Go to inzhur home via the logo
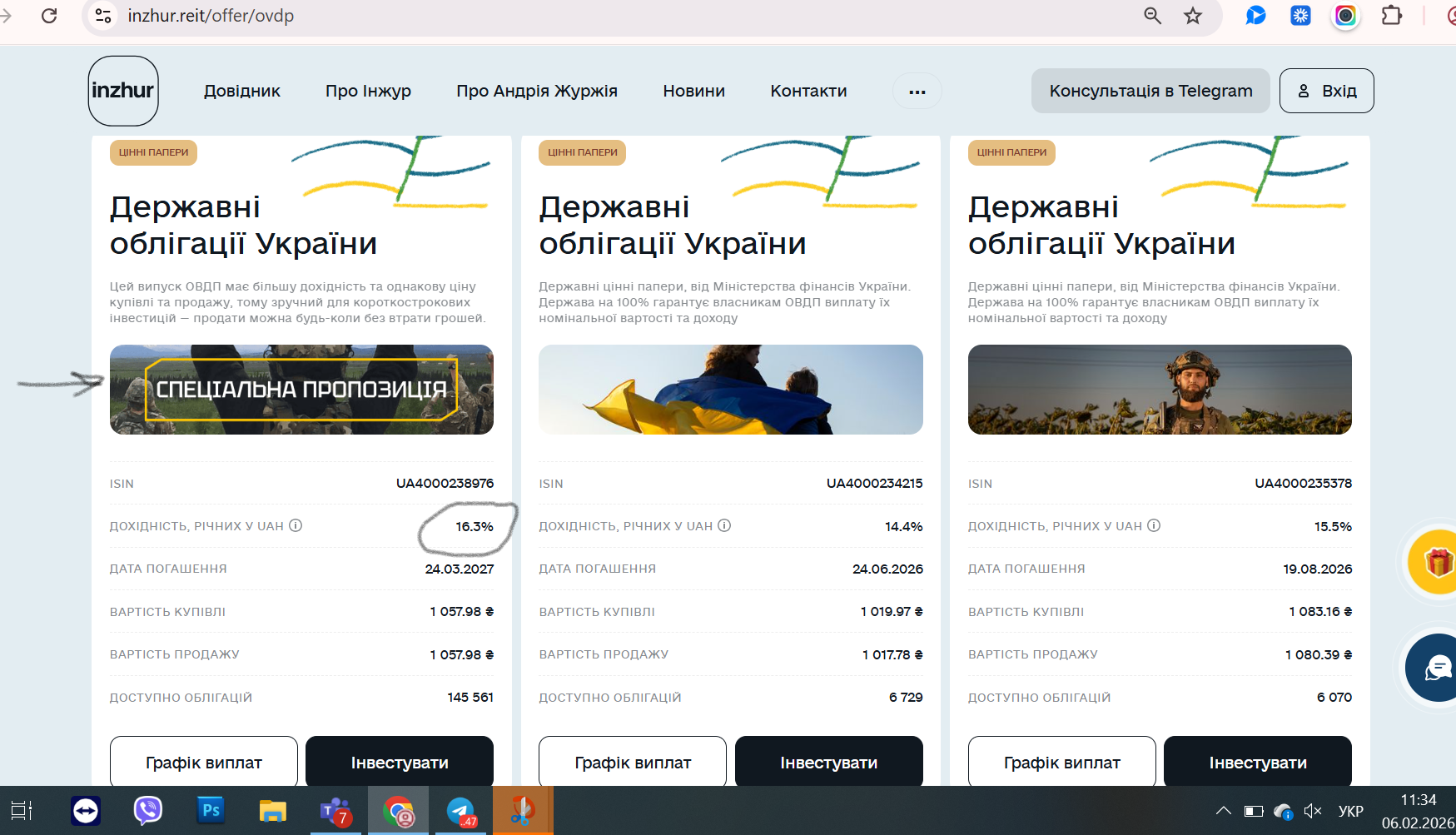This screenshot has height=835, width=1456. (x=123, y=91)
